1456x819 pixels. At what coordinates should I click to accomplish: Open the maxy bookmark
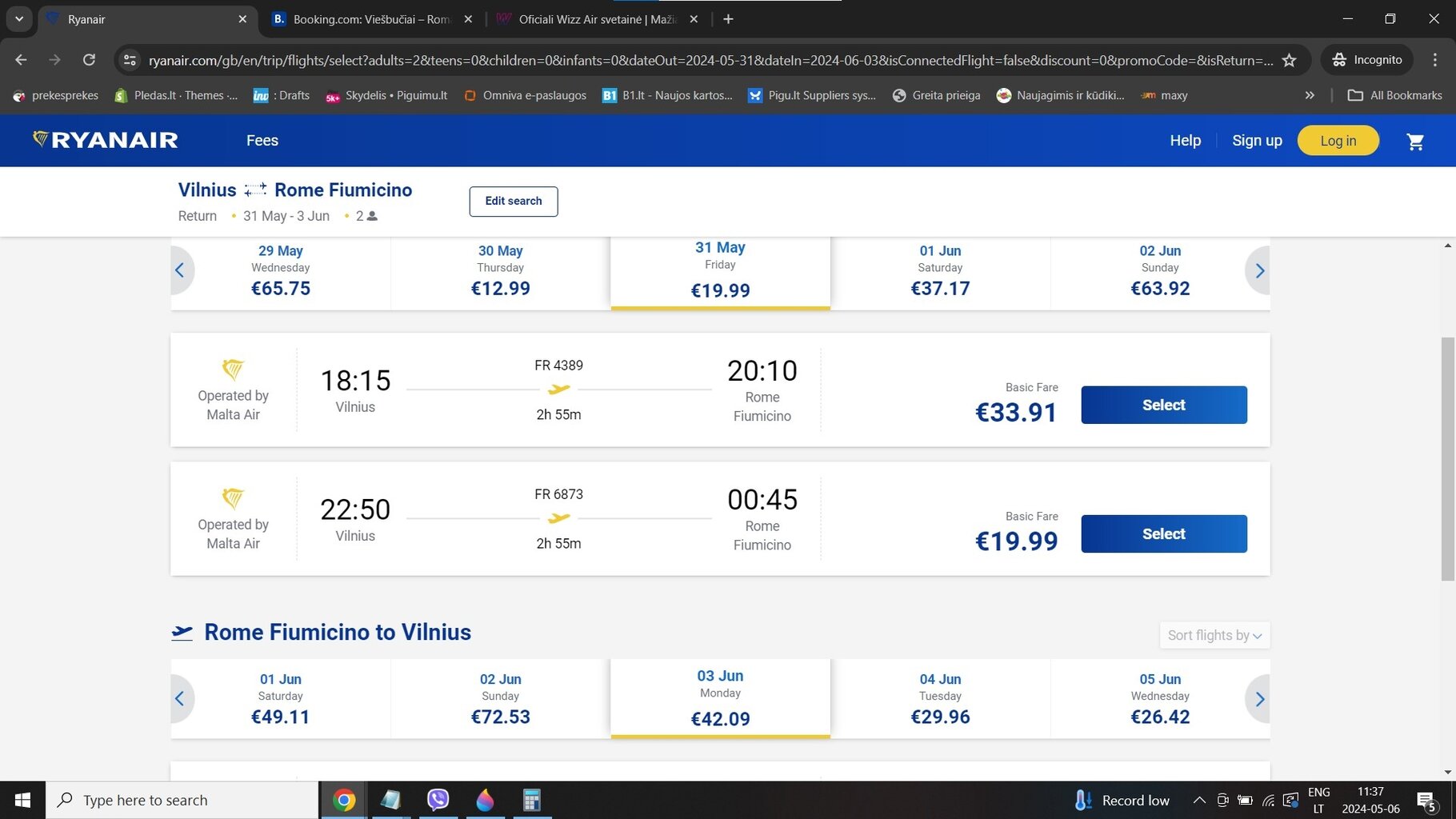(1164, 95)
